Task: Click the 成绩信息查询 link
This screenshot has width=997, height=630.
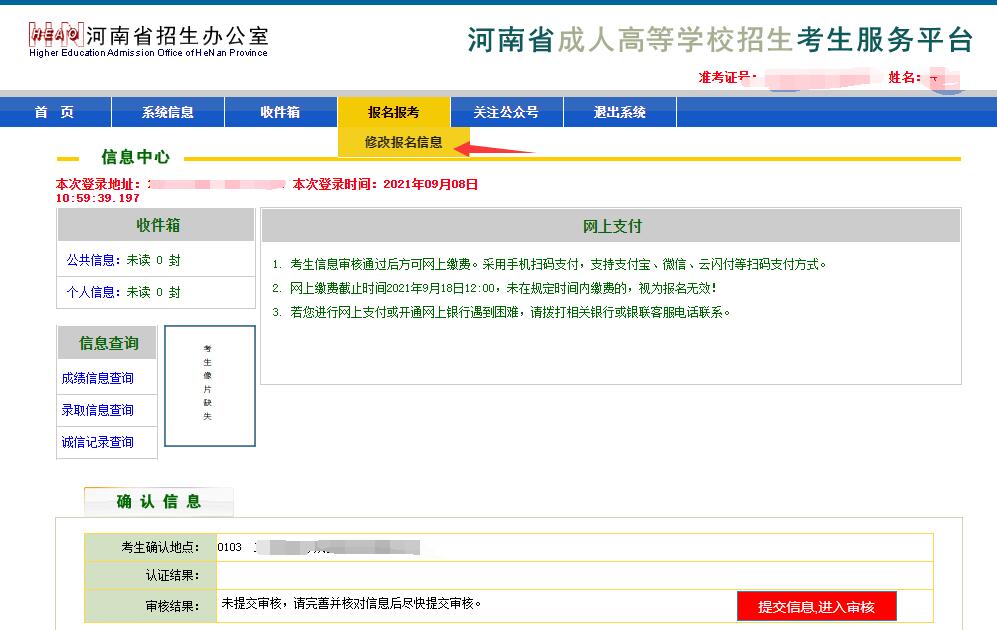Action: pyautogui.click(x=97, y=378)
